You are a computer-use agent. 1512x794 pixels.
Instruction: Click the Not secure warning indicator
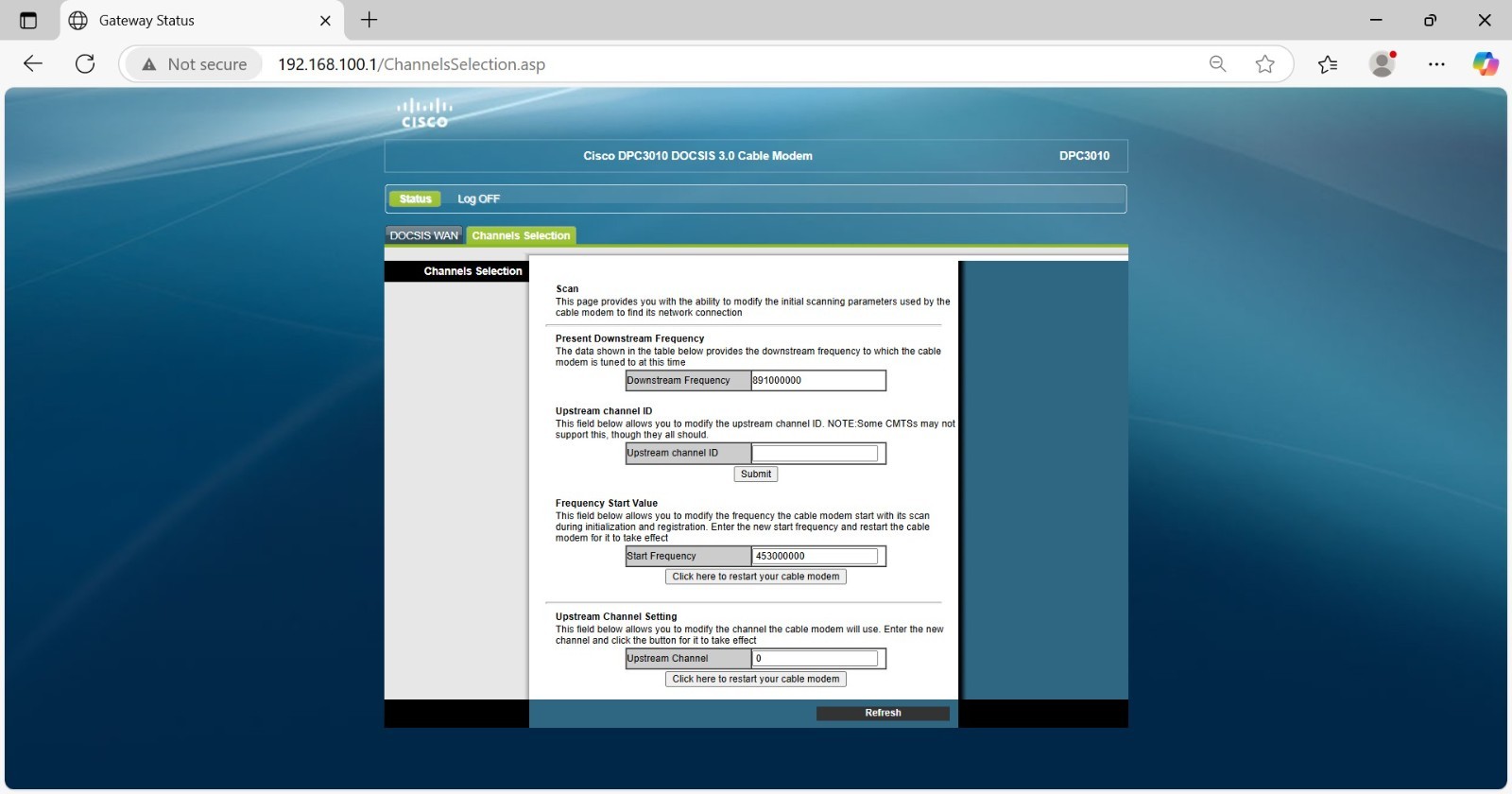[x=194, y=64]
